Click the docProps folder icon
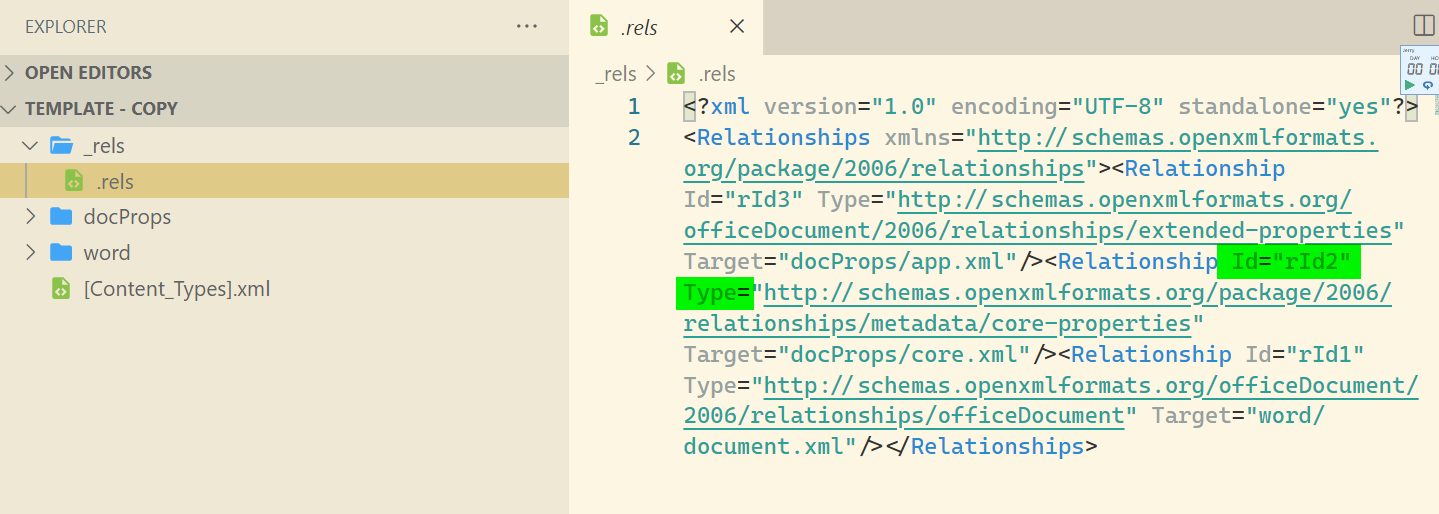The image size is (1439, 514). (61, 217)
